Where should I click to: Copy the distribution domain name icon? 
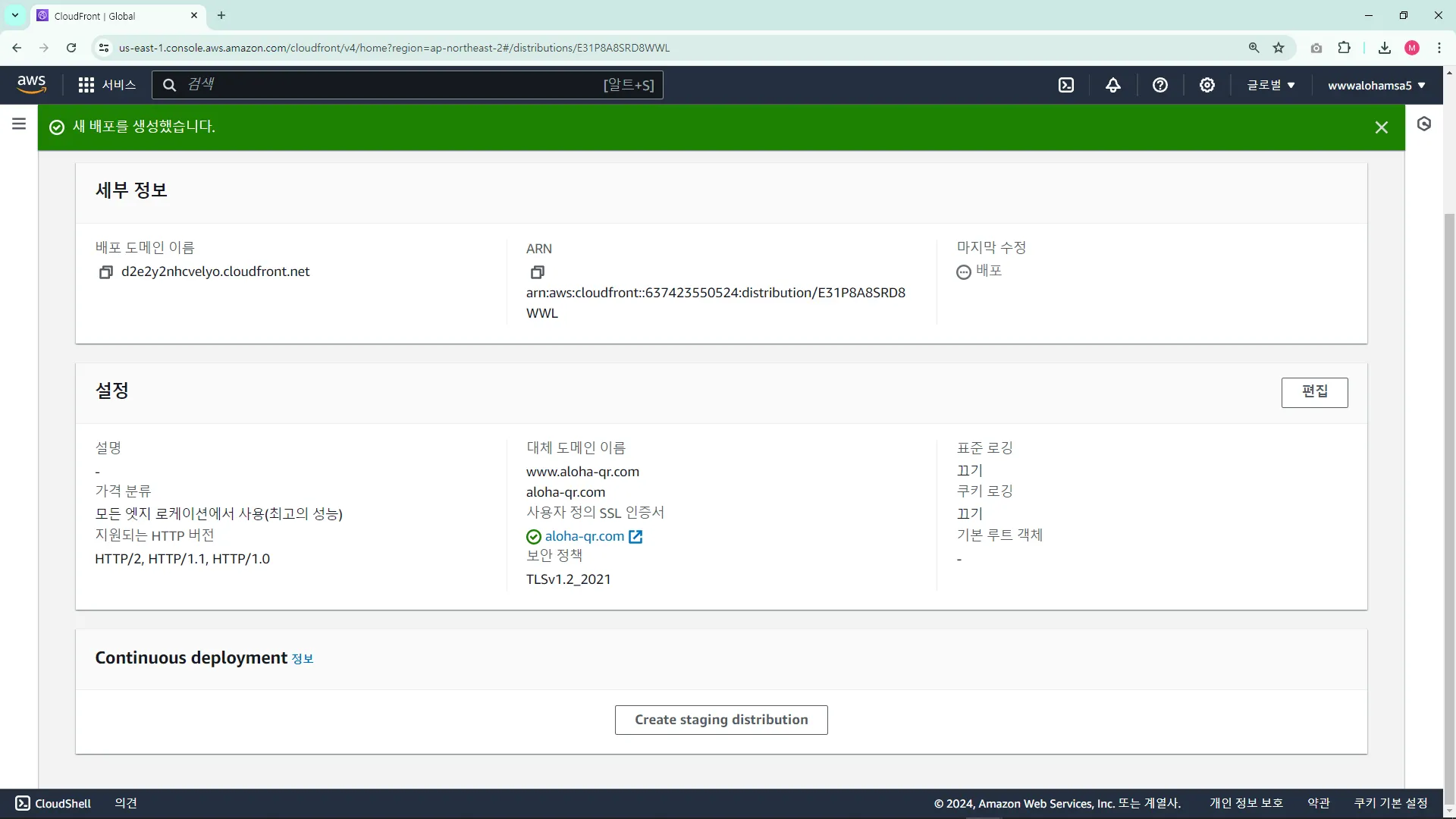click(x=105, y=272)
